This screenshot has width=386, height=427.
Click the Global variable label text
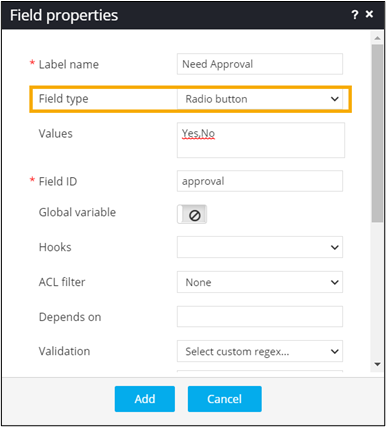77,212
